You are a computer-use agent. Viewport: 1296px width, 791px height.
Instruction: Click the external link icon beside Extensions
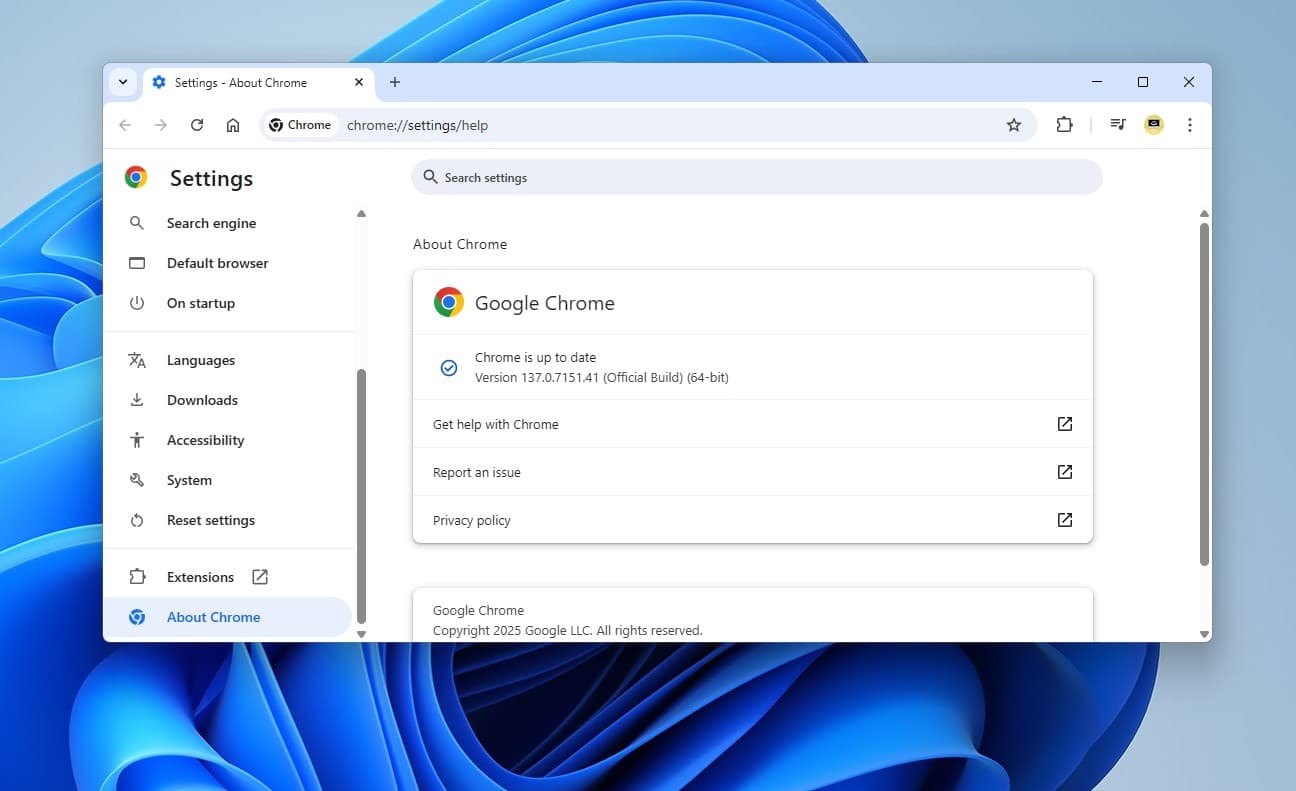[260, 577]
